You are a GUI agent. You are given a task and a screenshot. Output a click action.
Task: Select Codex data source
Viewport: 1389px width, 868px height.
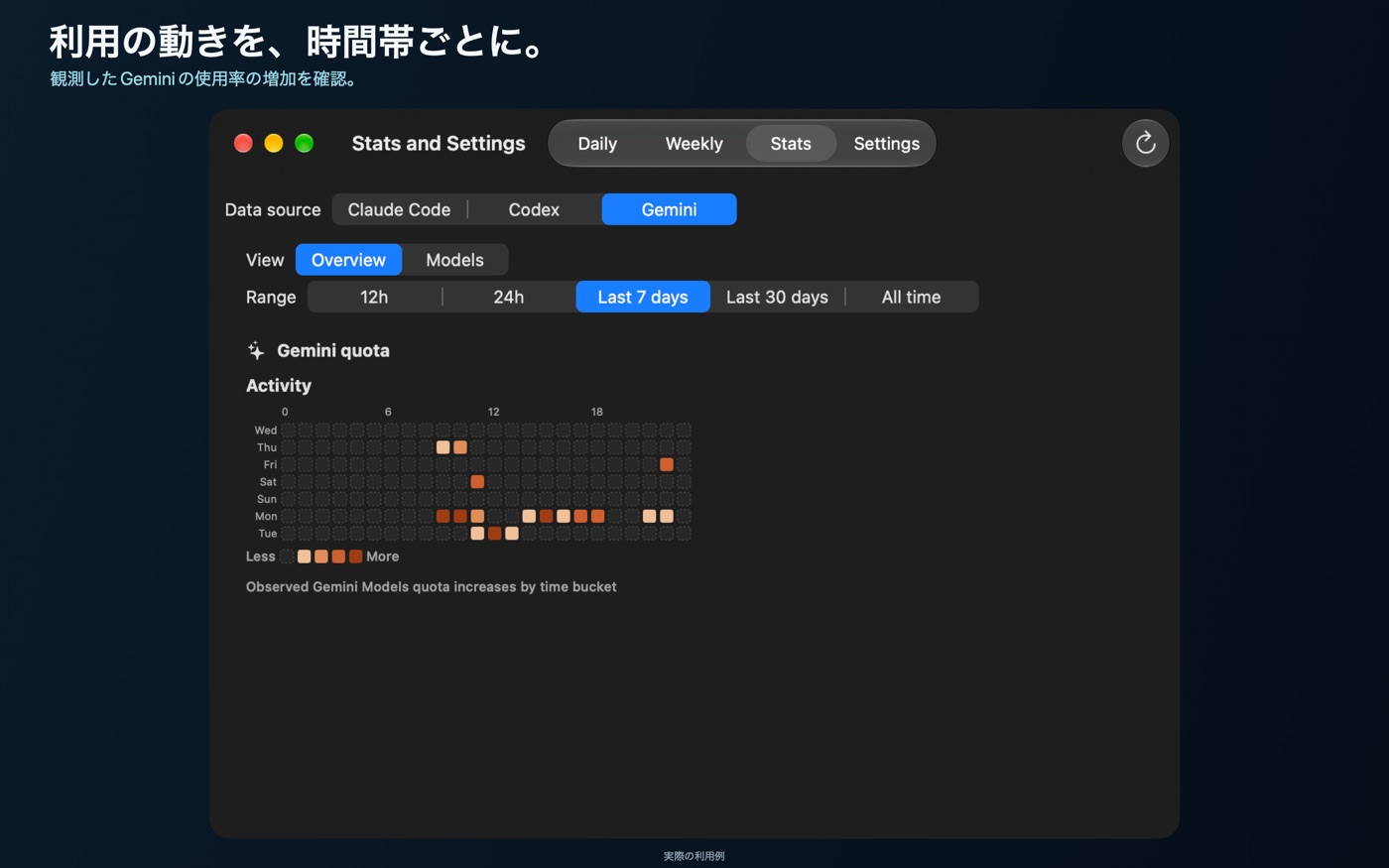pos(534,209)
